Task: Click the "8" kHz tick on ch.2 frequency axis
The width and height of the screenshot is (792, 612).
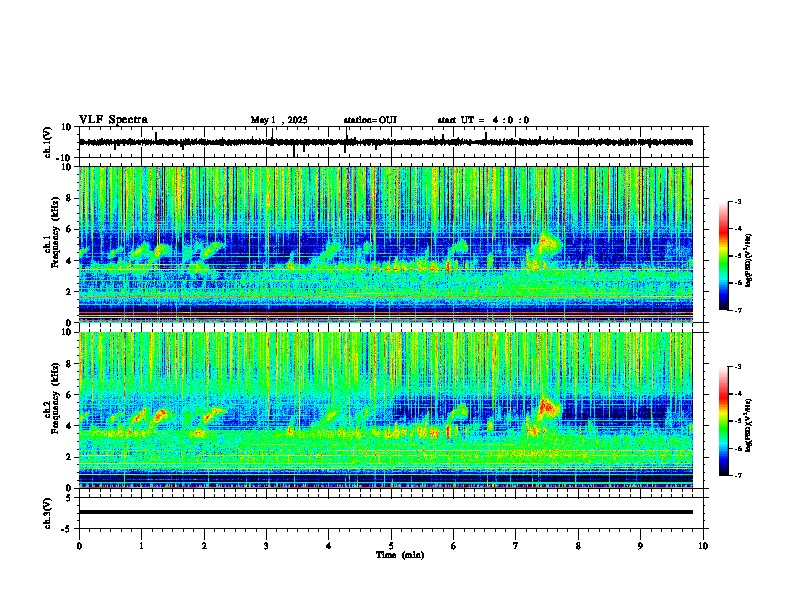Action: click(x=70, y=364)
